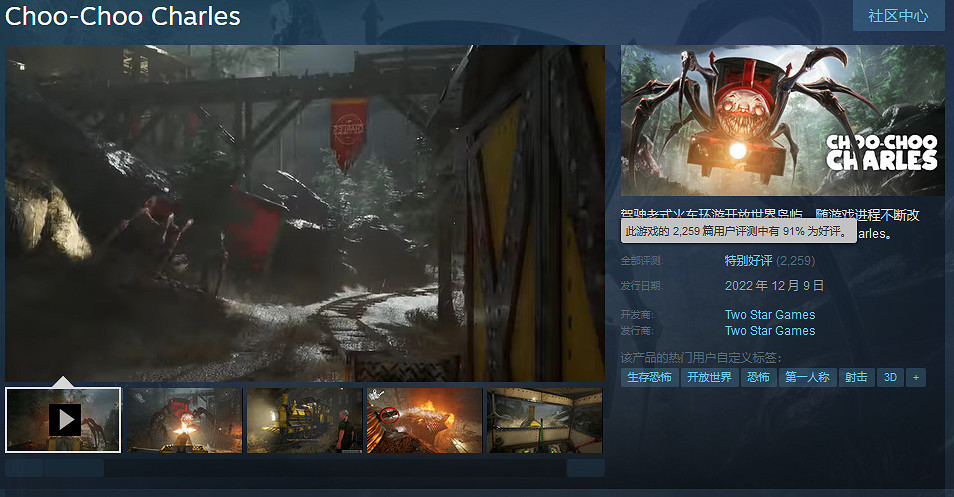The image size is (954, 497).
Task: Open publisher Two Star Games link
Action: pyautogui.click(x=769, y=331)
